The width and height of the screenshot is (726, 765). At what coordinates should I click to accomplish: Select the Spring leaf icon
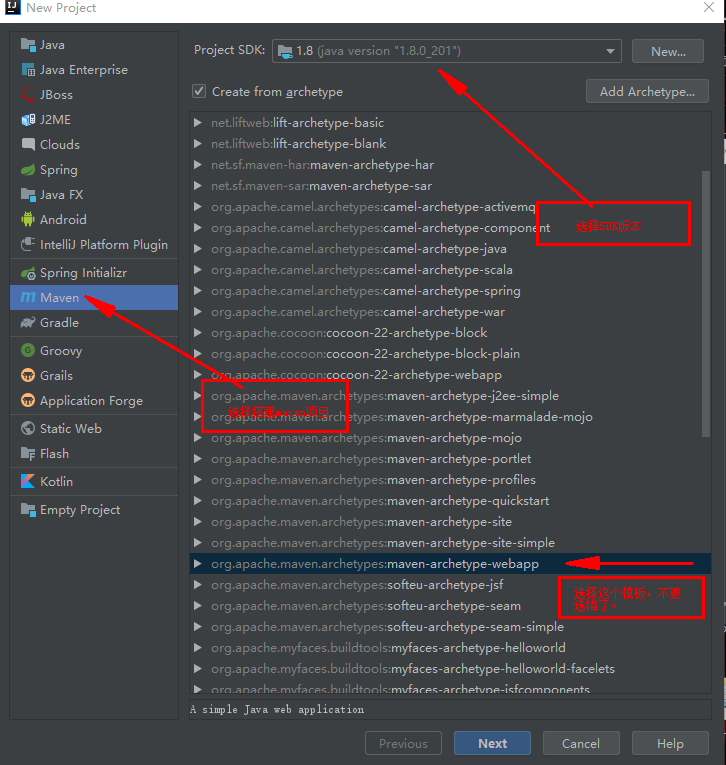pyautogui.click(x=28, y=170)
